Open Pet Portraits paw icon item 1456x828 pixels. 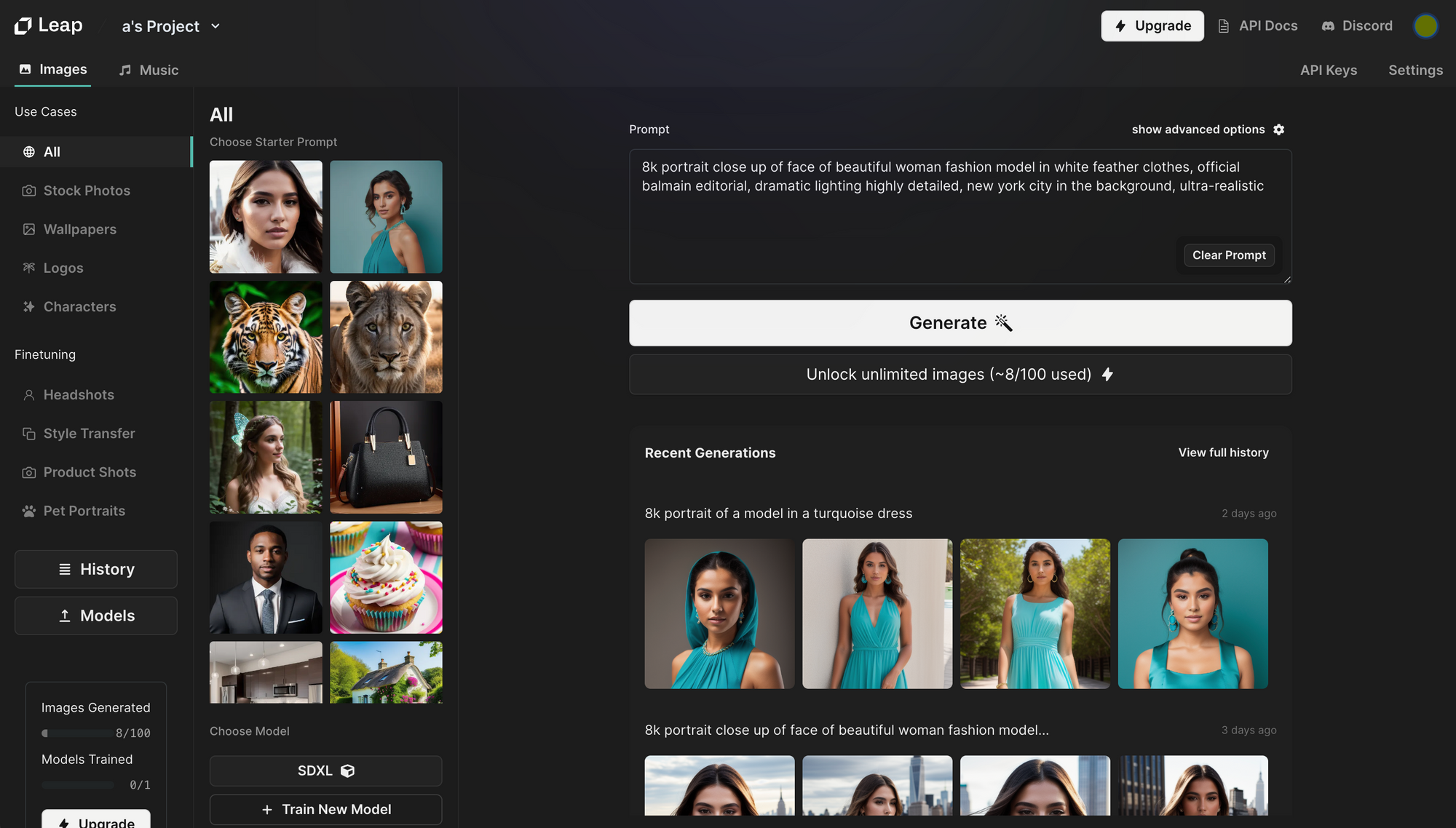point(29,511)
